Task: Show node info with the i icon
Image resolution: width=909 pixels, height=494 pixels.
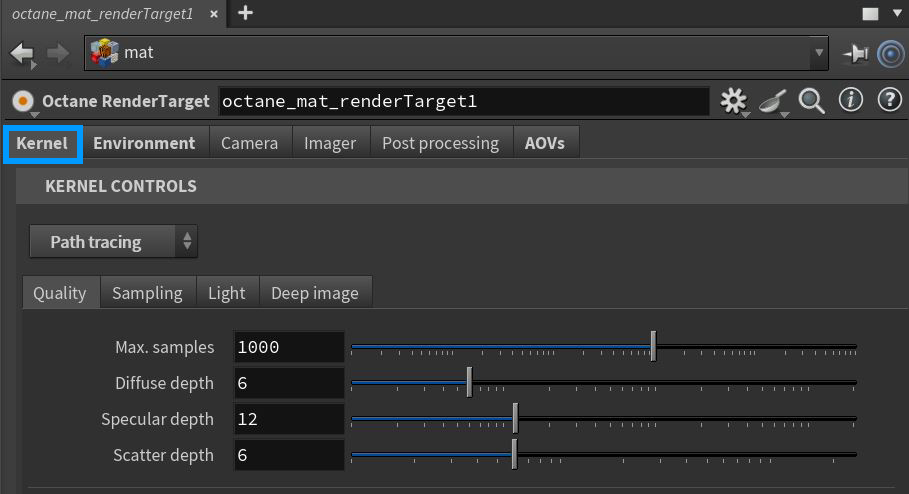Action: [x=851, y=101]
